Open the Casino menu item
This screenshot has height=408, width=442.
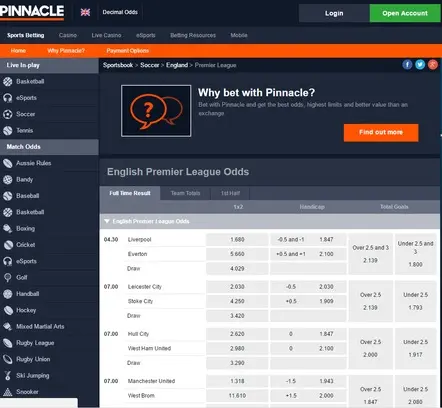pos(68,35)
